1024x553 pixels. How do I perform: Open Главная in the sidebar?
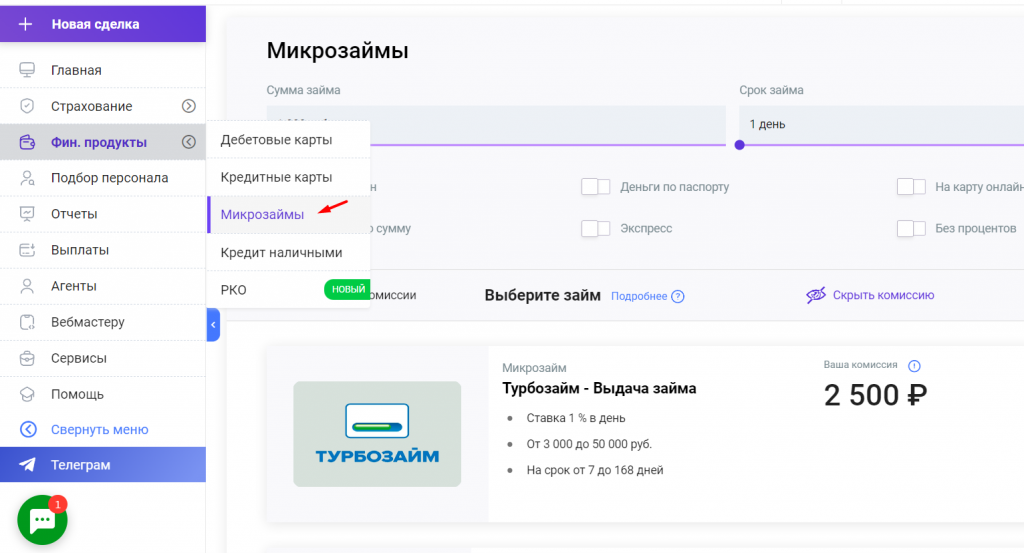pos(103,70)
